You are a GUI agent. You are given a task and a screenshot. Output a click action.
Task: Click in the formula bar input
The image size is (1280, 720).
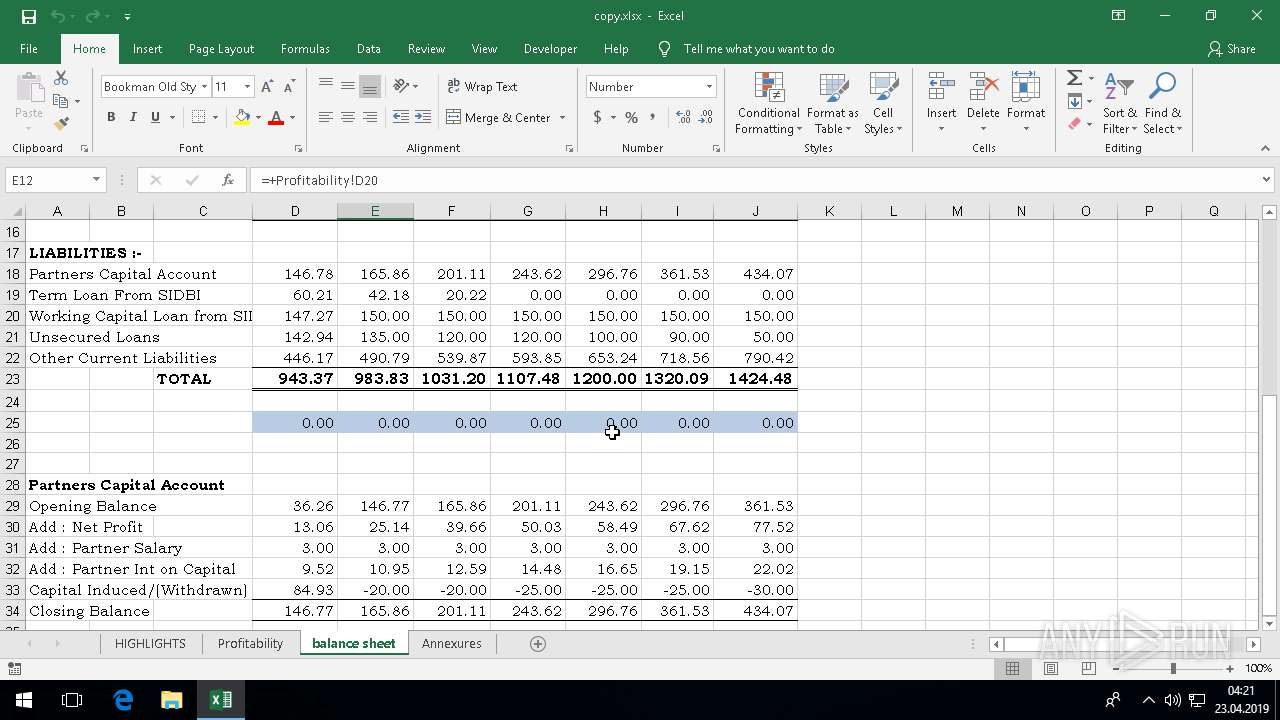point(753,180)
